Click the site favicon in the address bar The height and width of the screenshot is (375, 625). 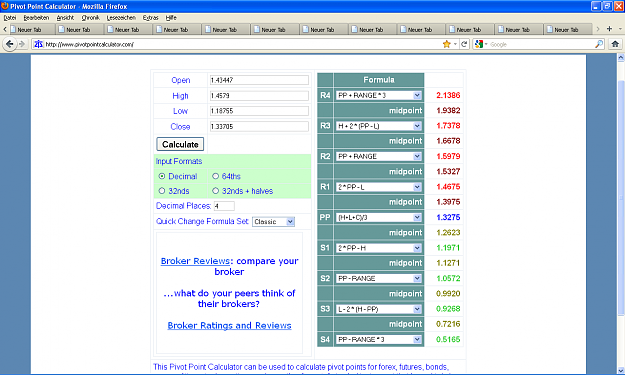(38, 44)
